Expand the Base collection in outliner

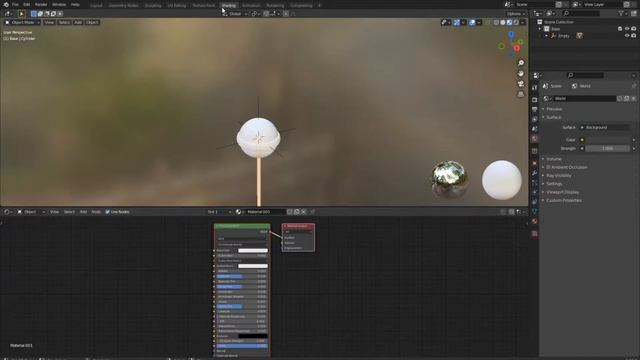pyautogui.click(x=540, y=29)
